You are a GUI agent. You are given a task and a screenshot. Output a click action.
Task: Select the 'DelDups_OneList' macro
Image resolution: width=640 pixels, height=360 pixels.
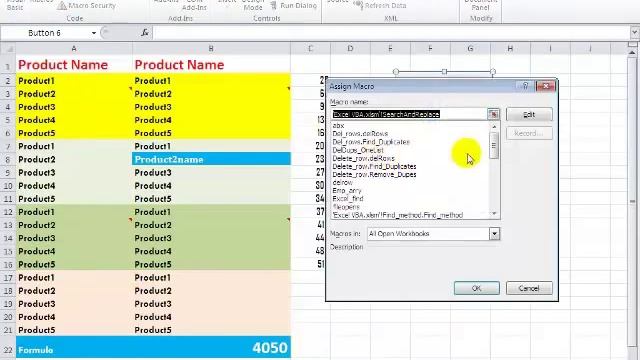[358, 150]
